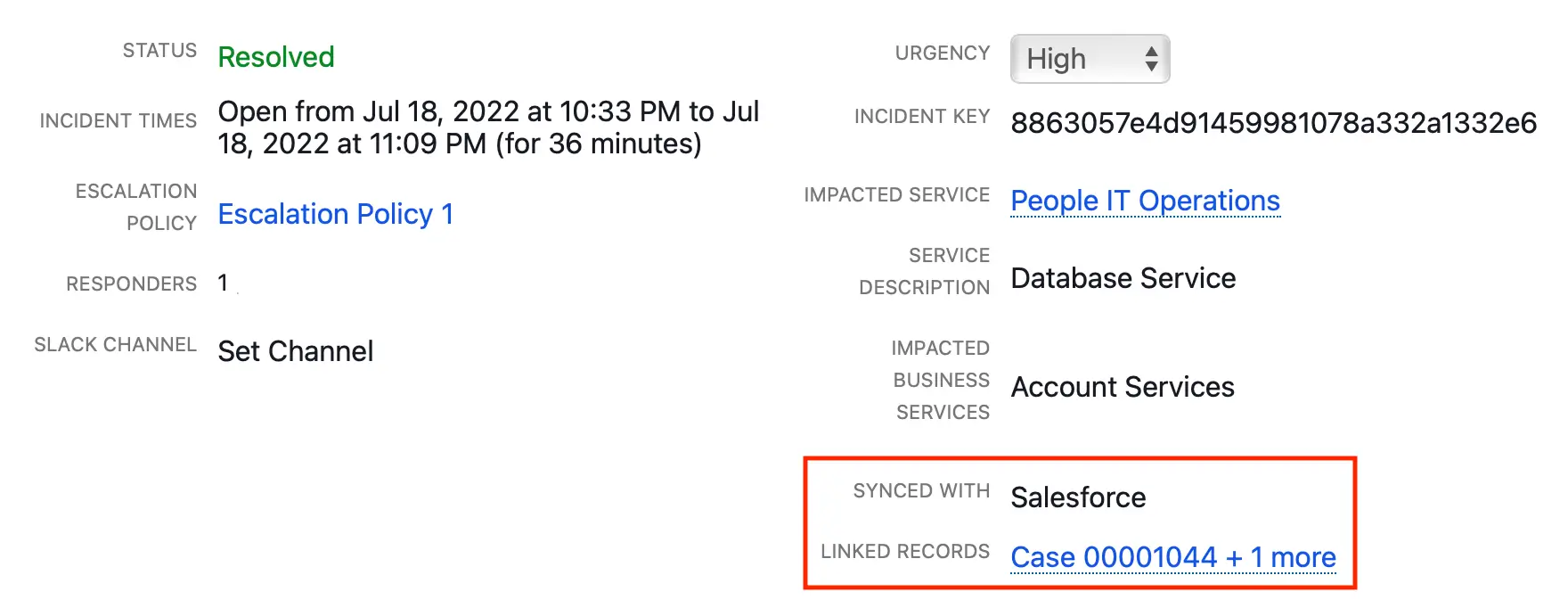Click the ESCALATION POLICY label
Image resolution: width=1568 pixels, height=608 pixels.
[136, 208]
